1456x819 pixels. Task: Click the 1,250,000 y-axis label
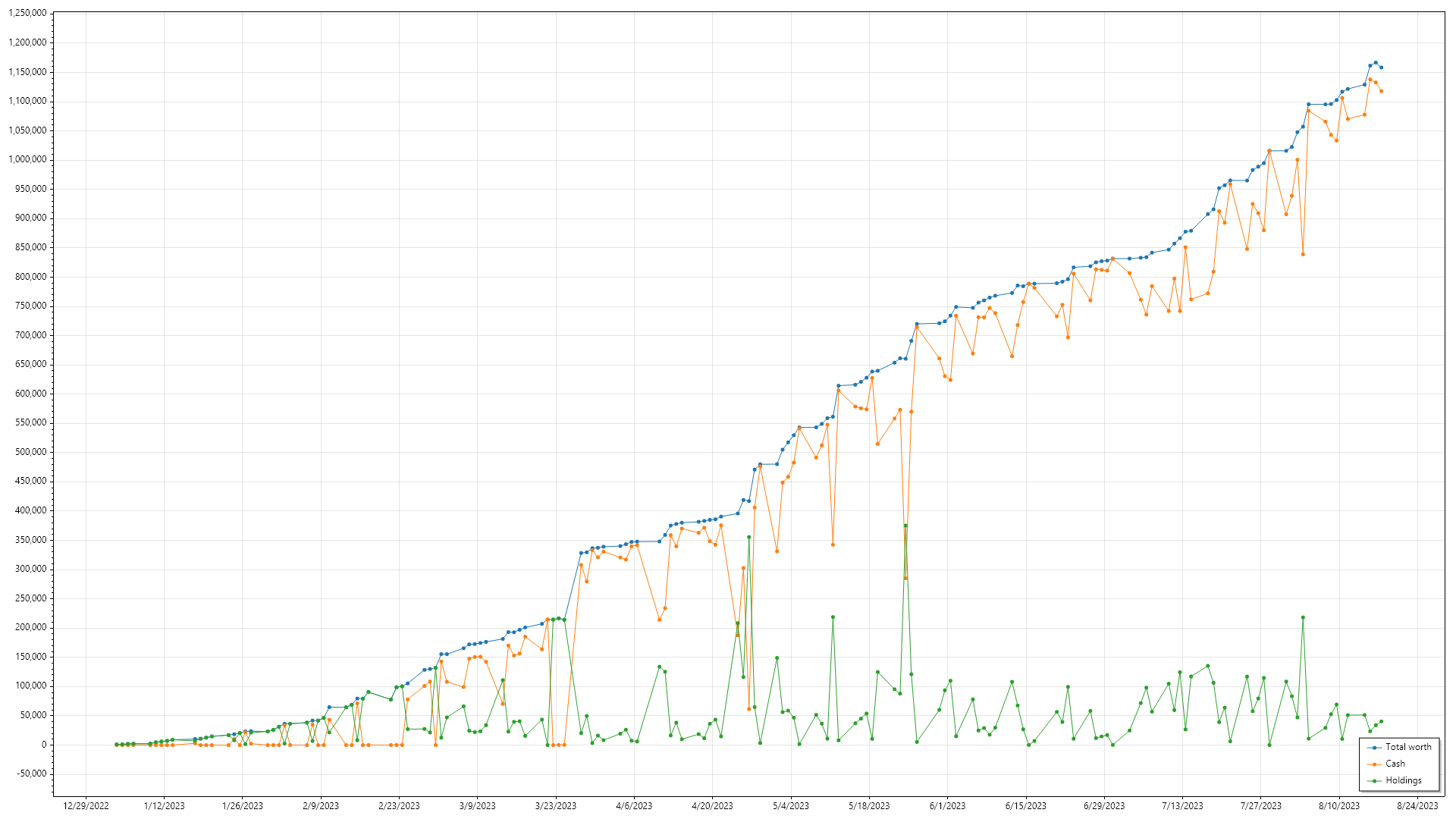[27, 14]
